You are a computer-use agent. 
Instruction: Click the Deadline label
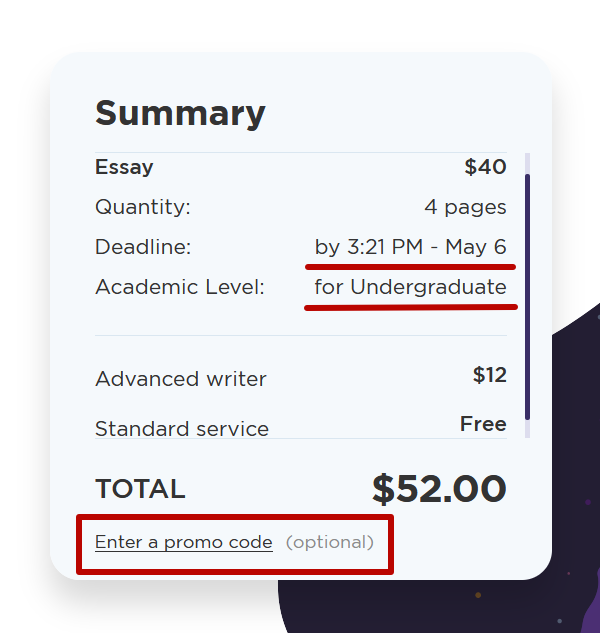click(142, 247)
